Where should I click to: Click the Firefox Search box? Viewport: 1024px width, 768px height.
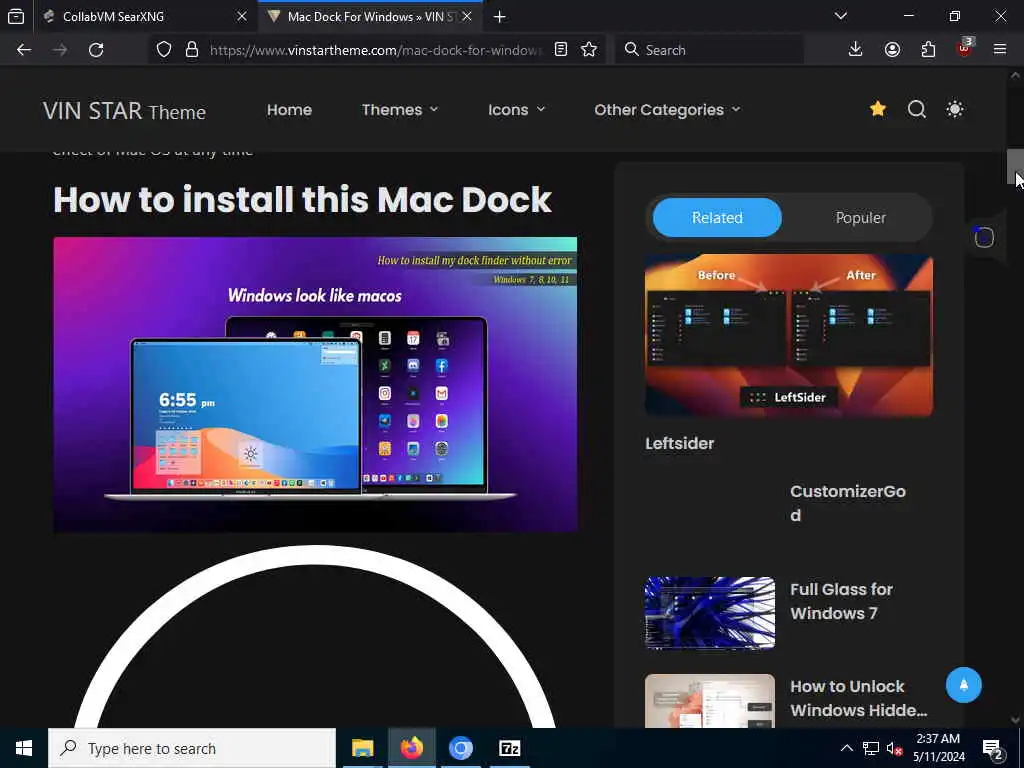click(709, 50)
